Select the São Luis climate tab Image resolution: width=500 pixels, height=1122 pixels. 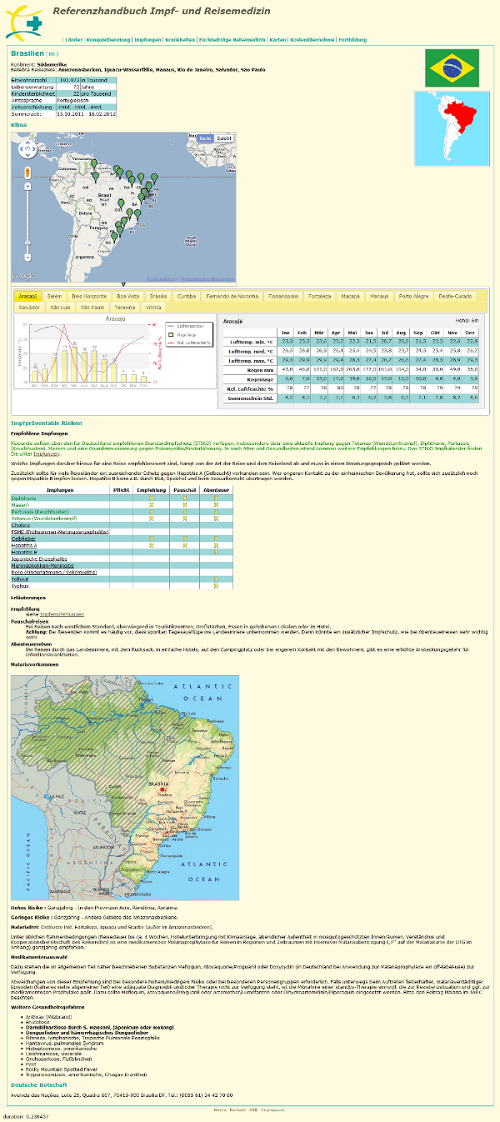coord(60,306)
